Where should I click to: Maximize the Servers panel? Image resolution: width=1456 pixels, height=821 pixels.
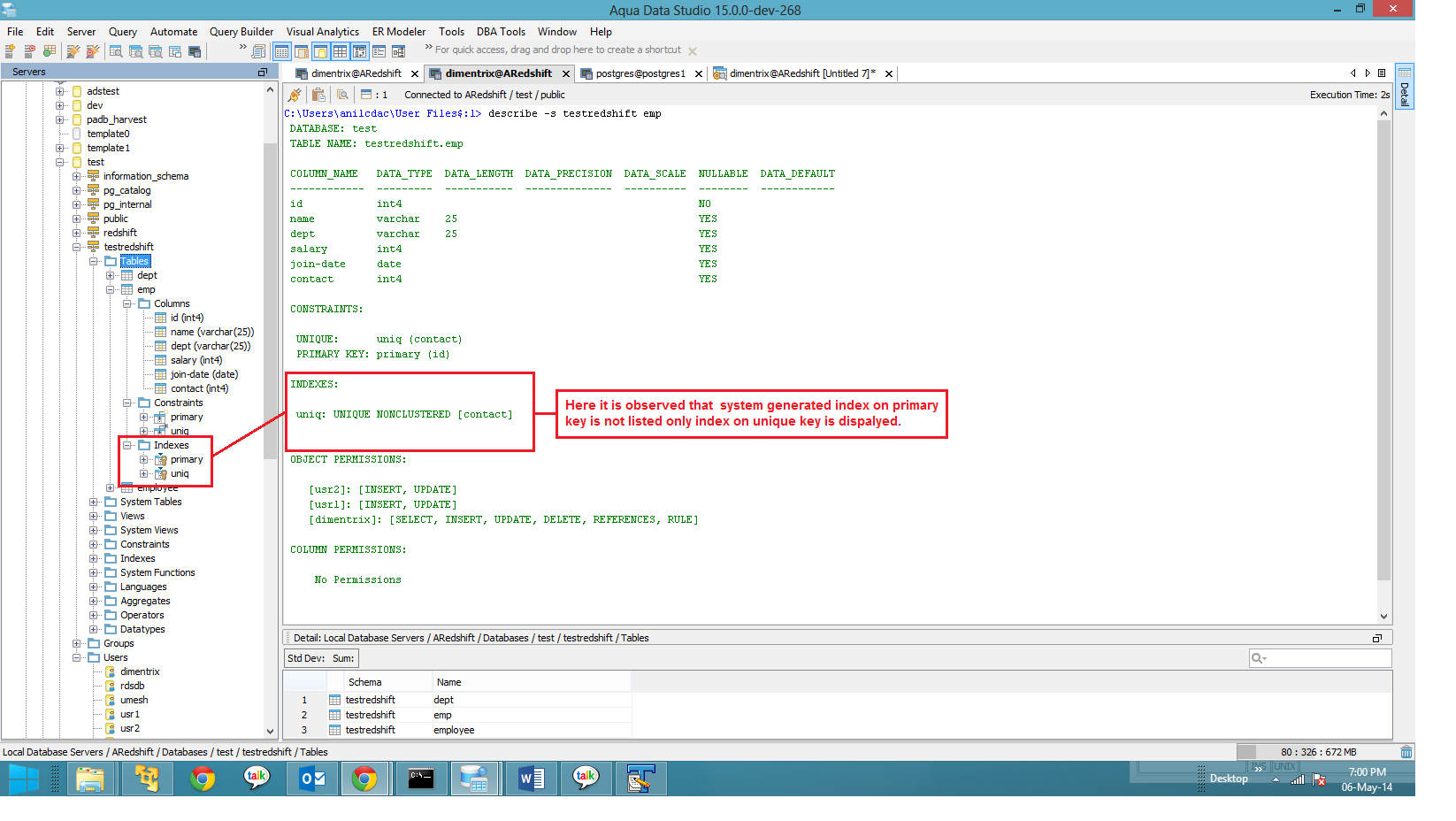tap(262, 72)
